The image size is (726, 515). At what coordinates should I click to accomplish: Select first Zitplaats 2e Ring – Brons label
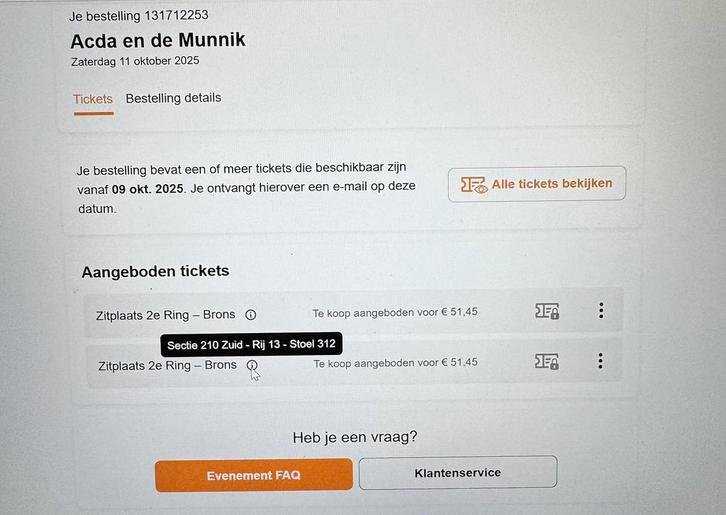(x=165, y=315)
